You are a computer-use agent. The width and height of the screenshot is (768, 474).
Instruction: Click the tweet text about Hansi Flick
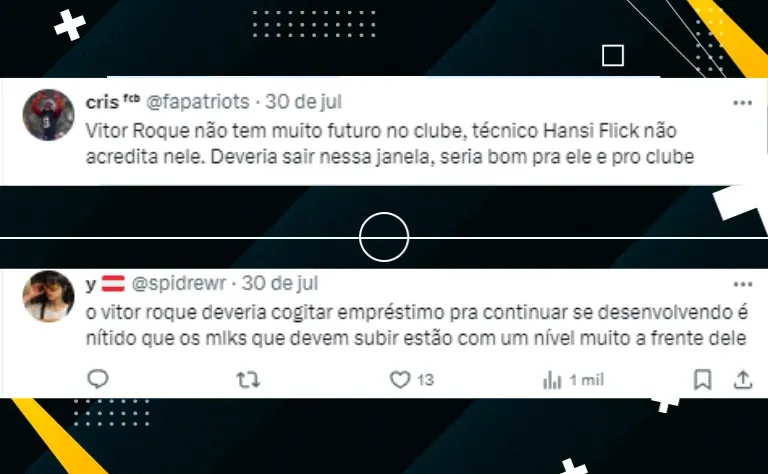[x=390, y=144]
